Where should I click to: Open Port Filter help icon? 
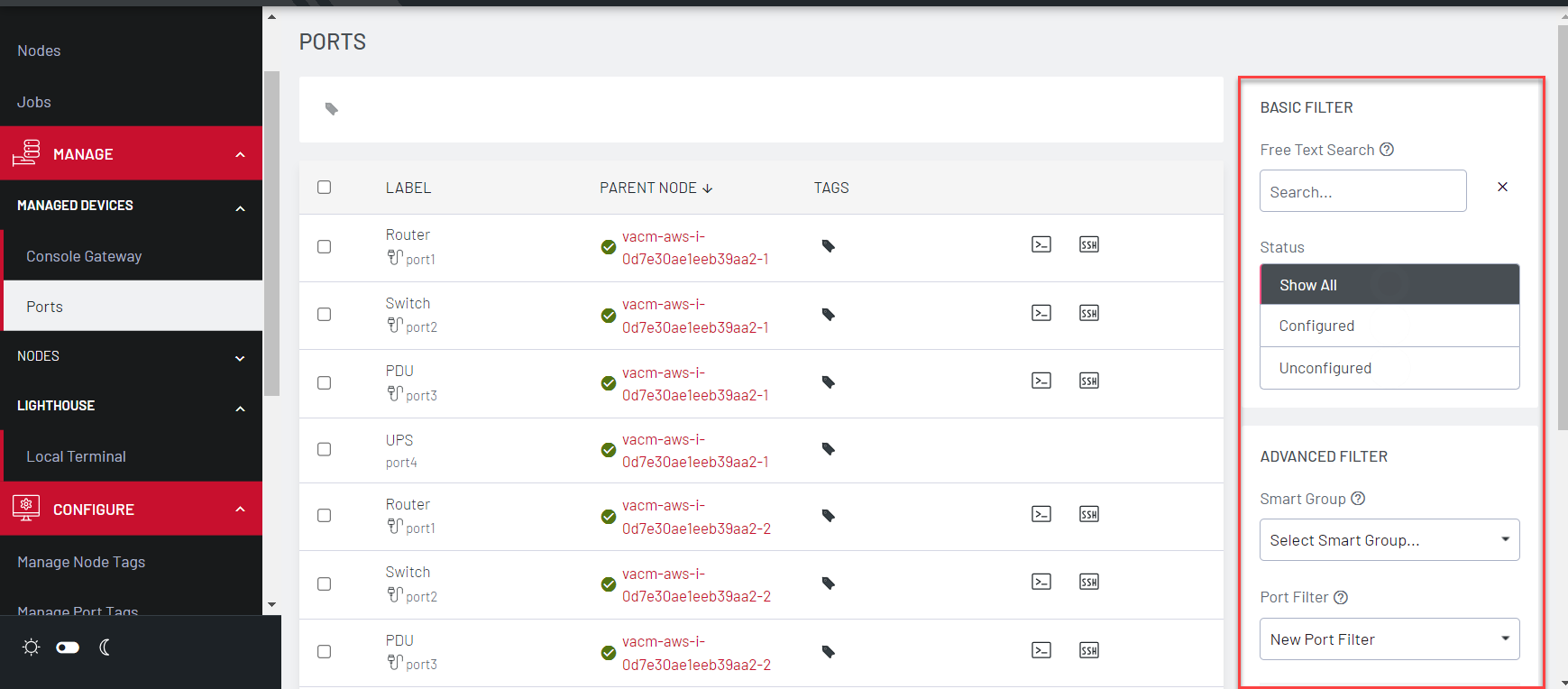click(x=1341, y=597)
